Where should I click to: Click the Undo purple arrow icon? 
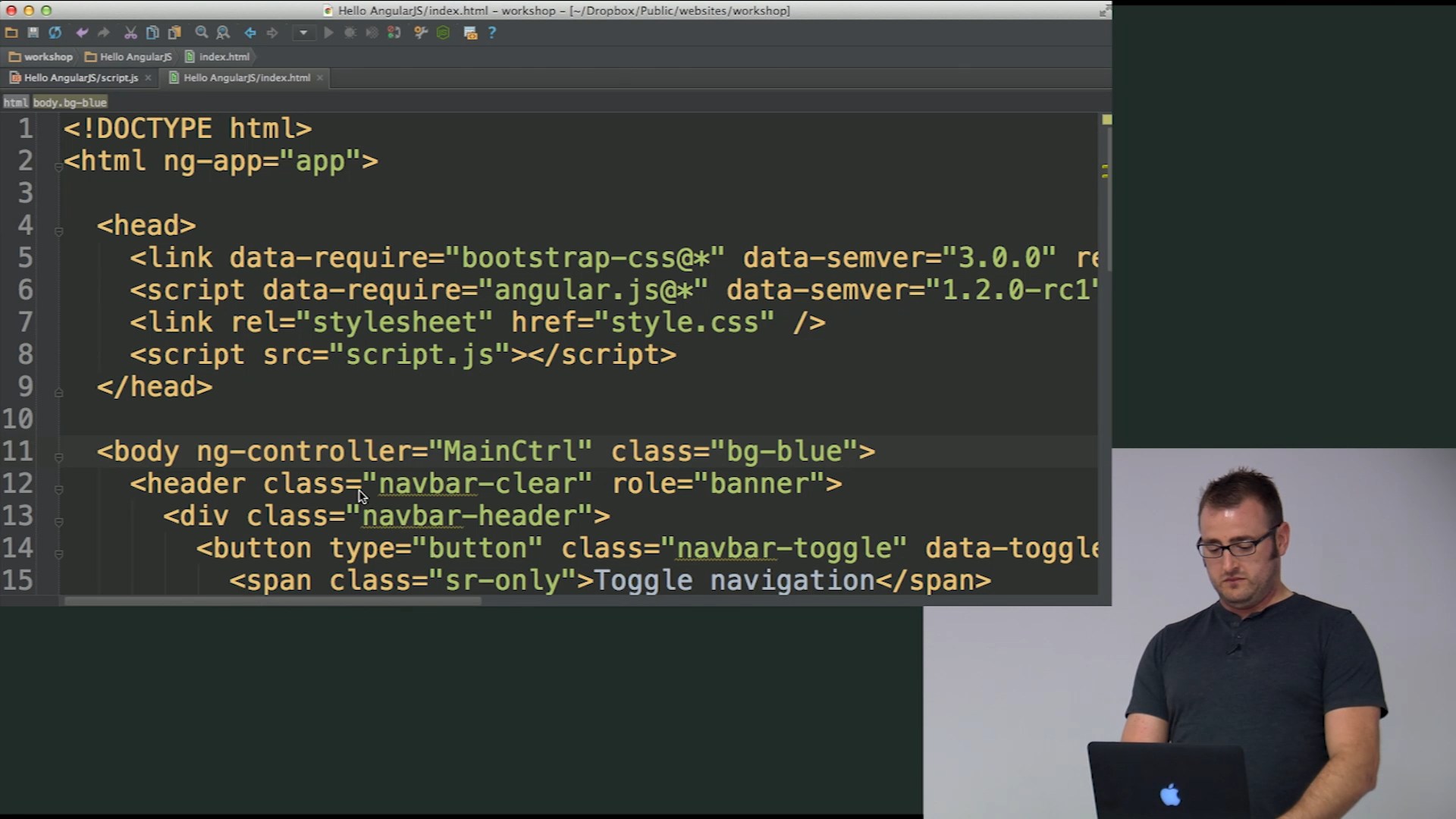(x=82, y=33)
